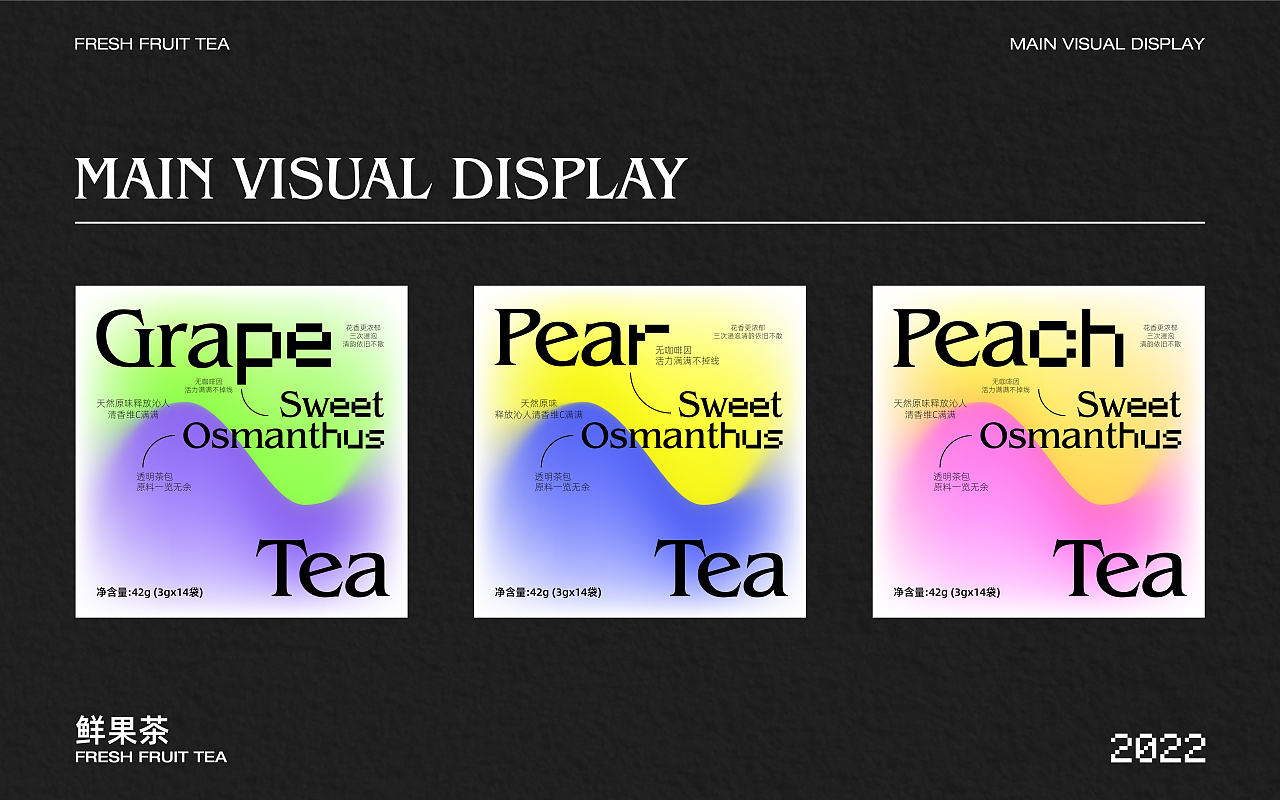
Task: Select the 'Pear' title word
Action: click(581, 338)
